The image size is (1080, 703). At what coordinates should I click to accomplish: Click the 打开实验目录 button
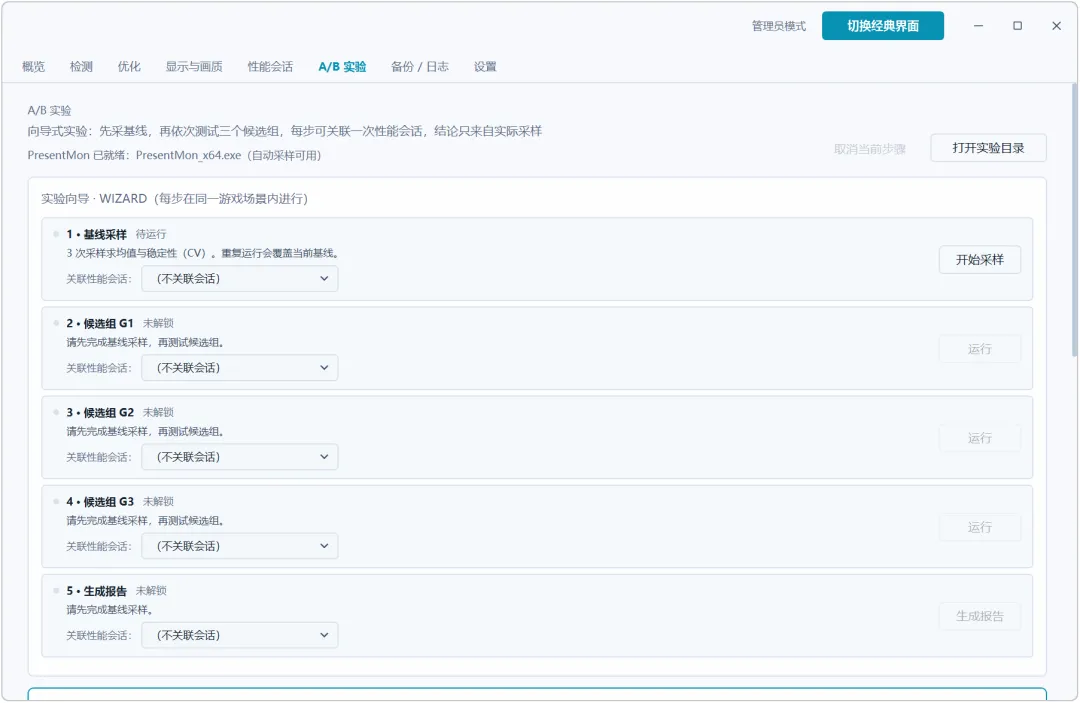[988, 148]
